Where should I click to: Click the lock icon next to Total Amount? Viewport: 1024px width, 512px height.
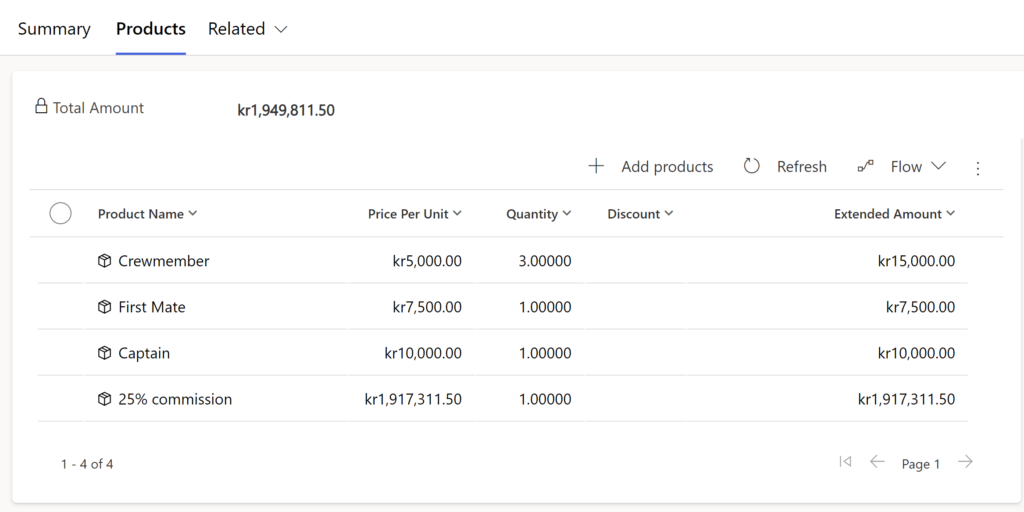click(x=41, y=106)
